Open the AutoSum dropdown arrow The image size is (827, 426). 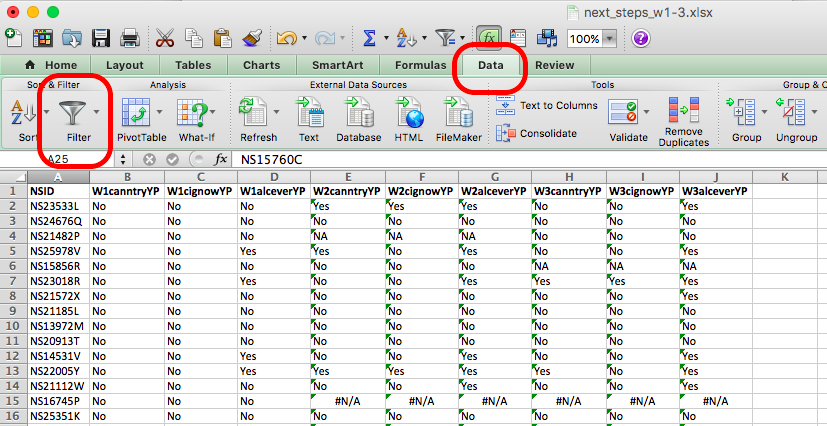coord(386,39)
